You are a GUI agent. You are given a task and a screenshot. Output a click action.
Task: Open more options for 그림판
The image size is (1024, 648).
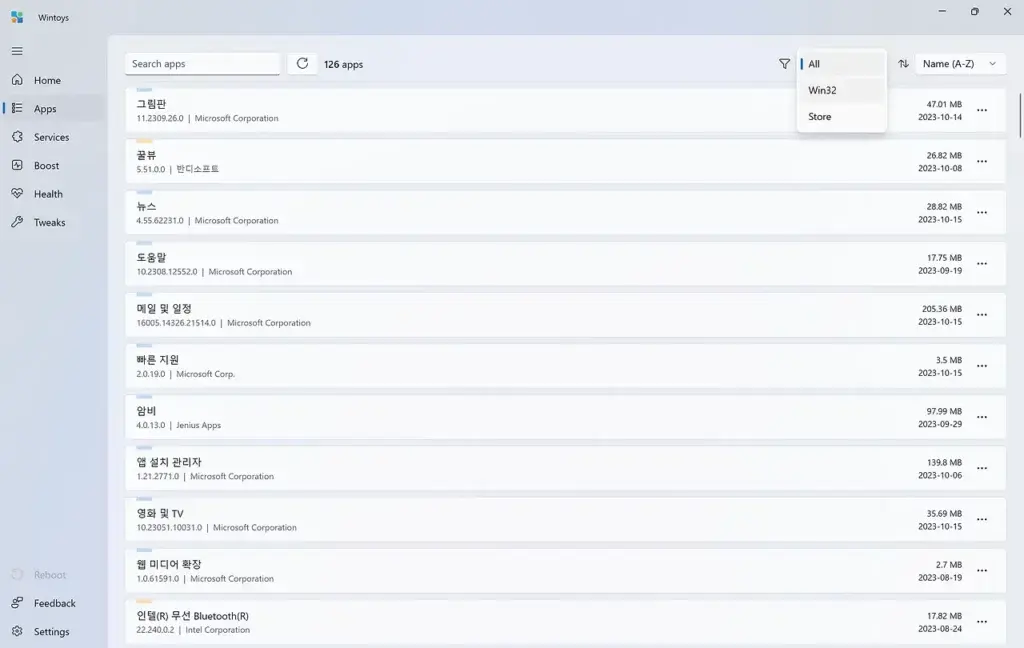click(x=982, y=110)
